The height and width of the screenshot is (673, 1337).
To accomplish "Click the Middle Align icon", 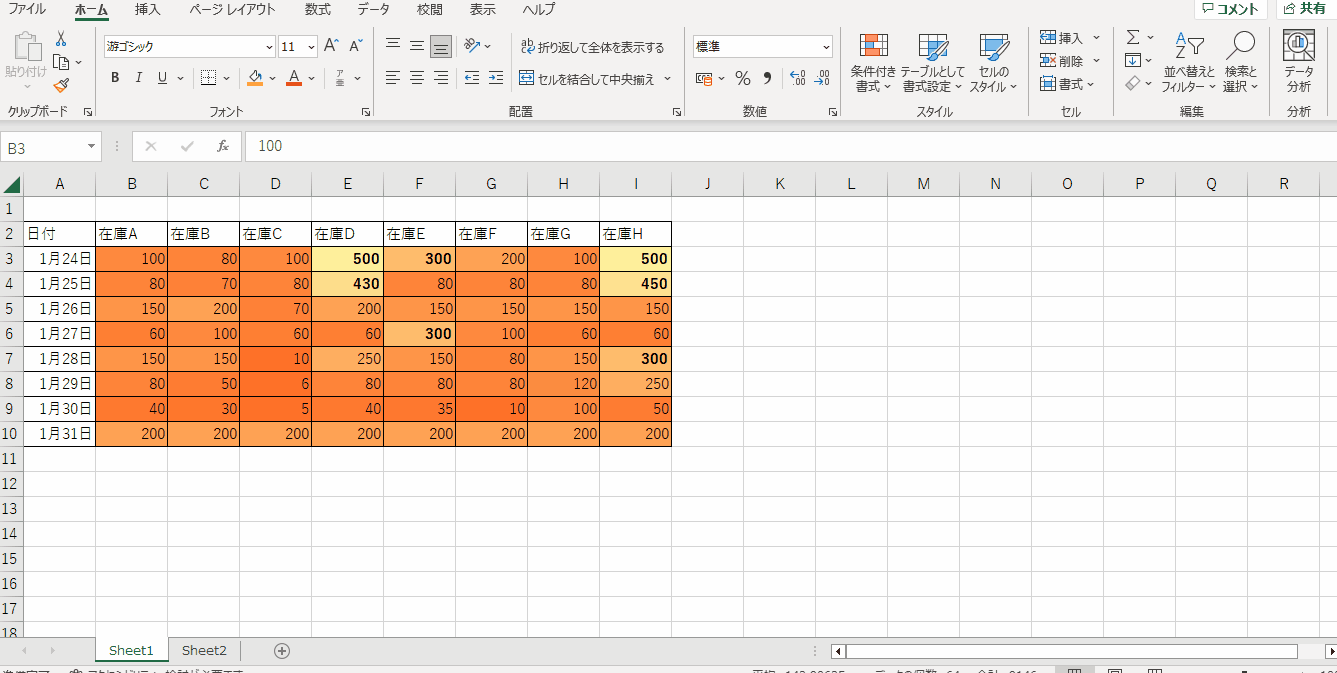I will pyautogui.click(x=417, y=46).
